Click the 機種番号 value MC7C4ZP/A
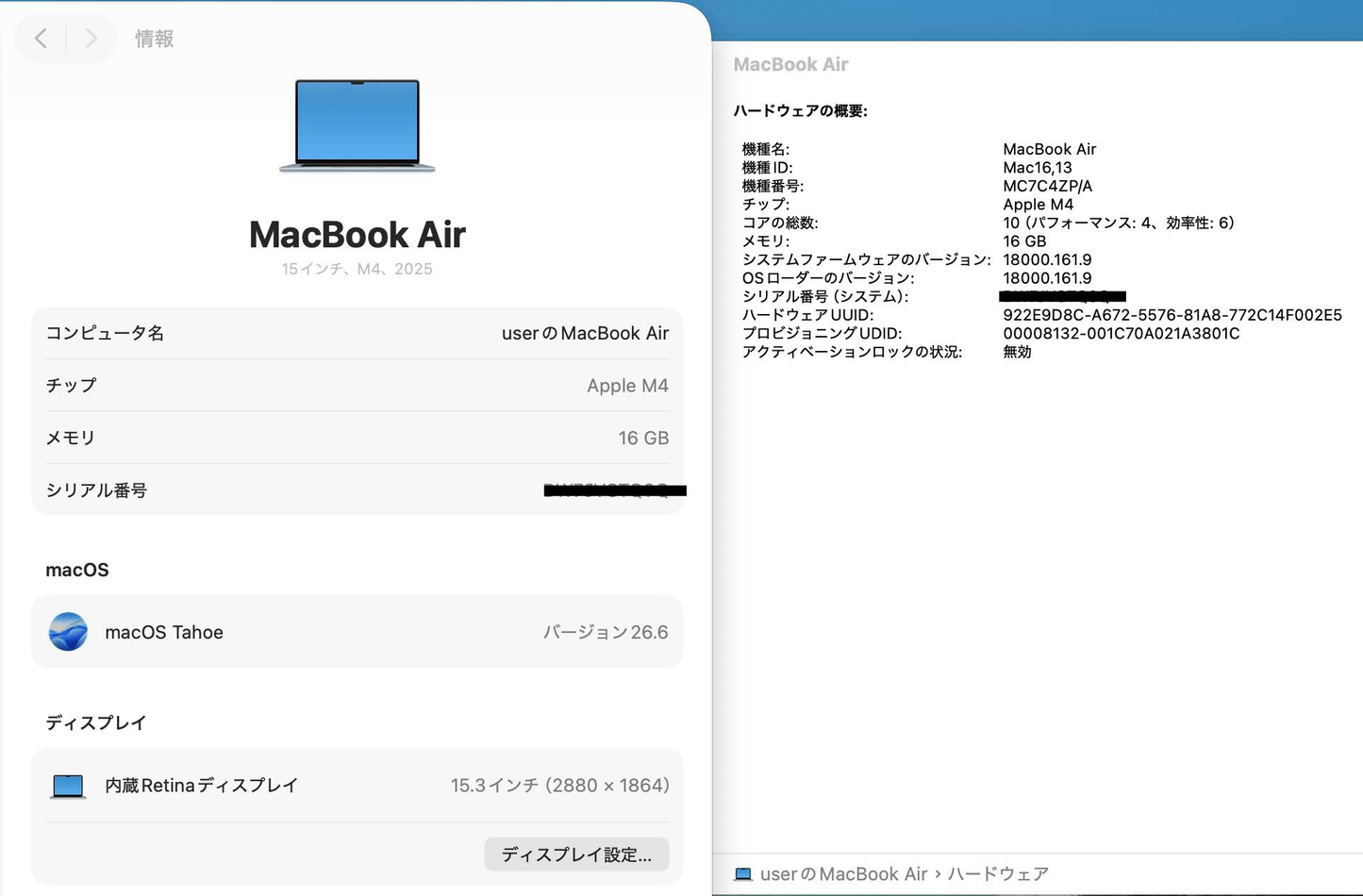 pos(1048,186)
